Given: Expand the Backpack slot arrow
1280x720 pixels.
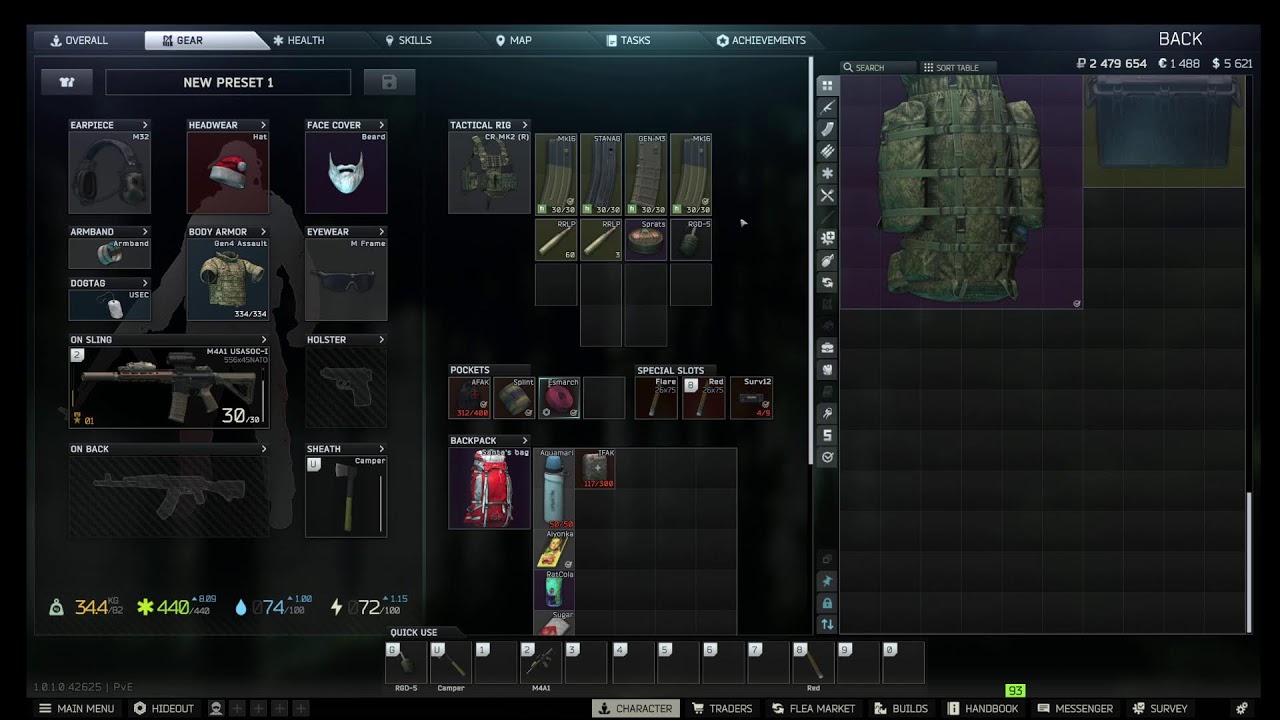Looking at the screenshot, I should 525,440.
